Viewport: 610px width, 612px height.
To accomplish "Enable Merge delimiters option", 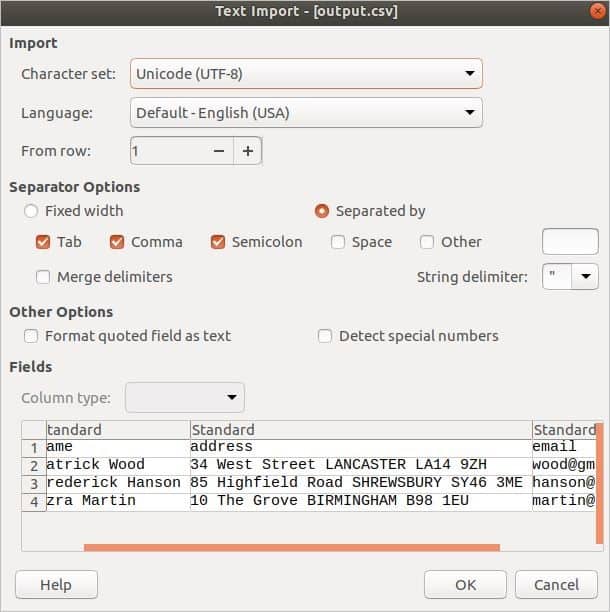I will 43,277.
